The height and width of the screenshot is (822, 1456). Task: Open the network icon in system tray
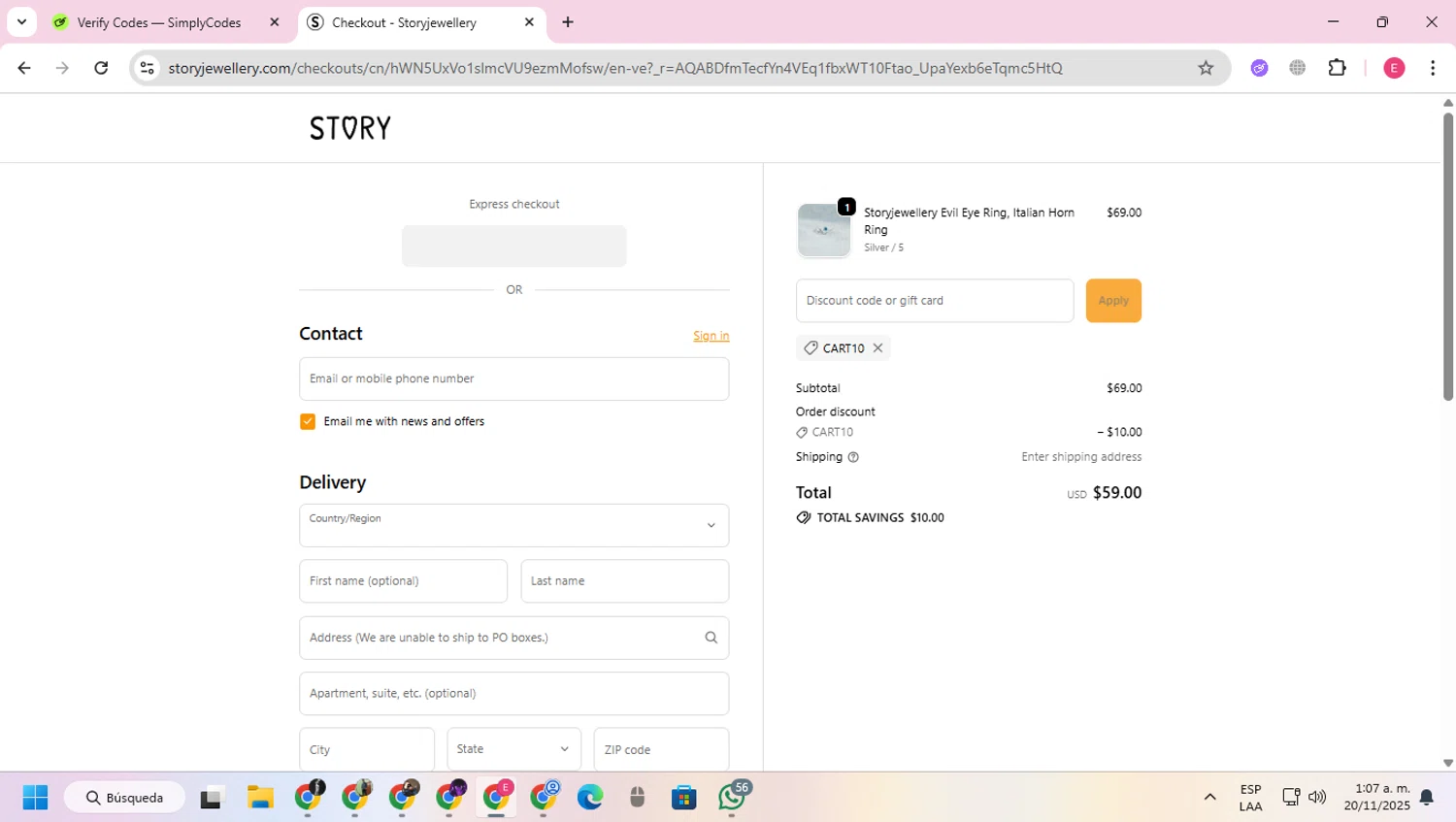[1291, 797]
